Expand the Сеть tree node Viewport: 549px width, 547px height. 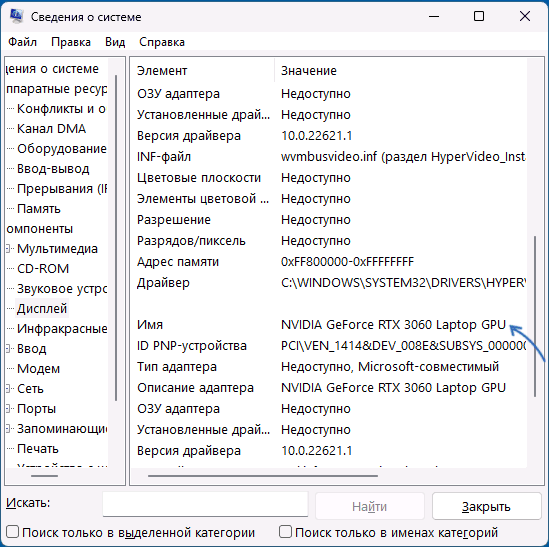8,388
